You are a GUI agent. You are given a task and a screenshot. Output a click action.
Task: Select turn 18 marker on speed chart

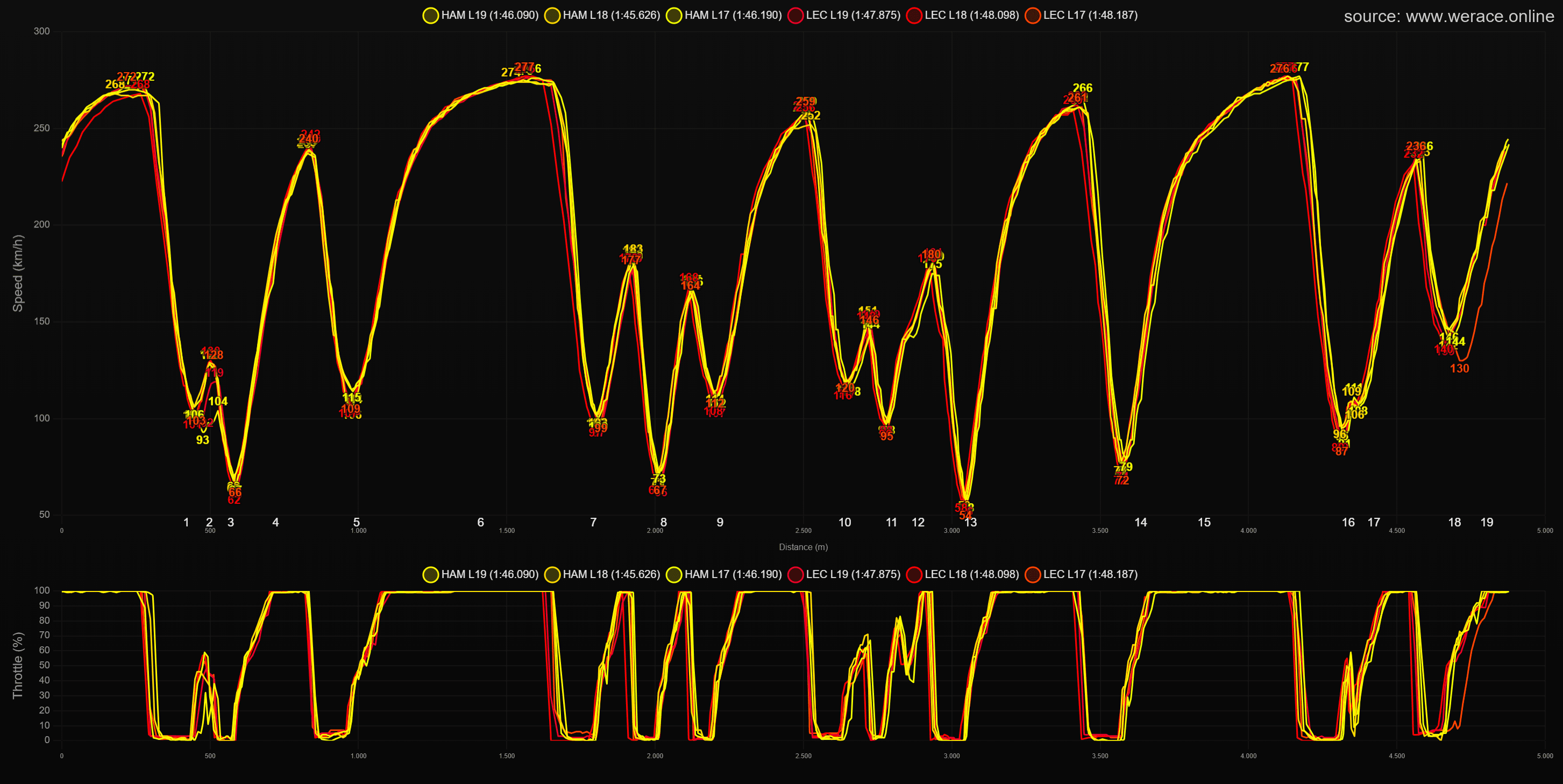[x=1454, y=523]
